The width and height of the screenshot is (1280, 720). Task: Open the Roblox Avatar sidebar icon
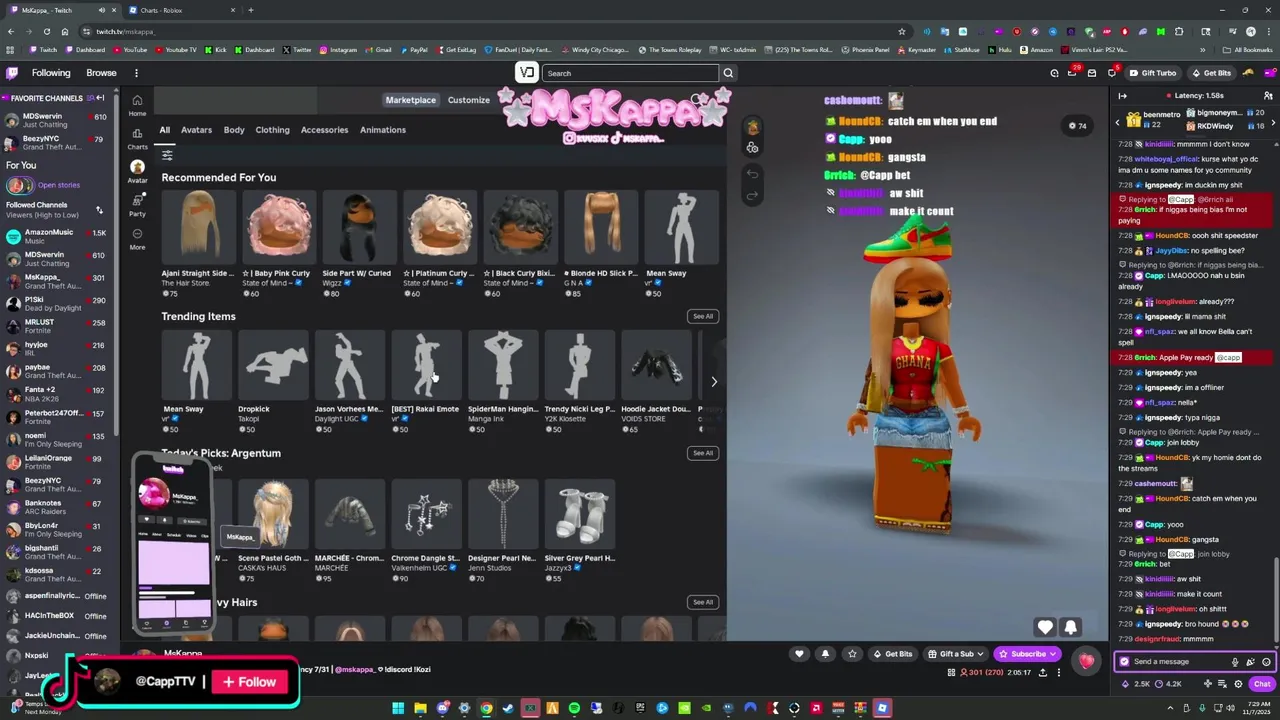137,172
